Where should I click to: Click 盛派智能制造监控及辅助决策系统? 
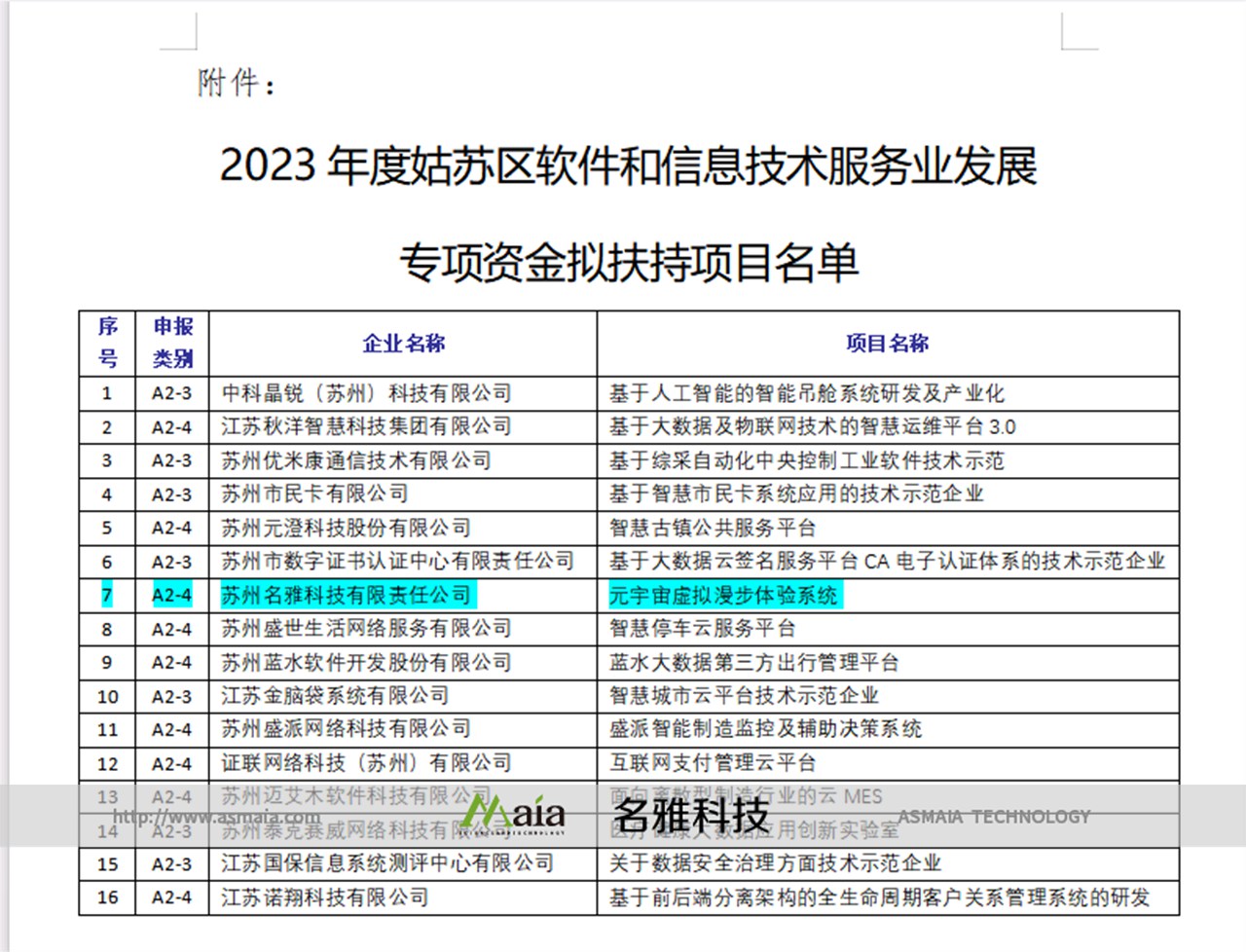click(765, 729)
